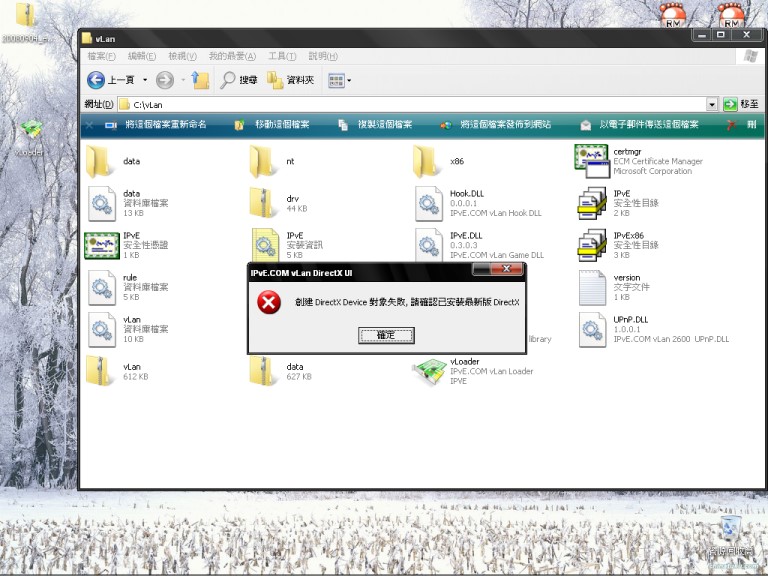Open the 檔案(F) menu

[101, 56]
